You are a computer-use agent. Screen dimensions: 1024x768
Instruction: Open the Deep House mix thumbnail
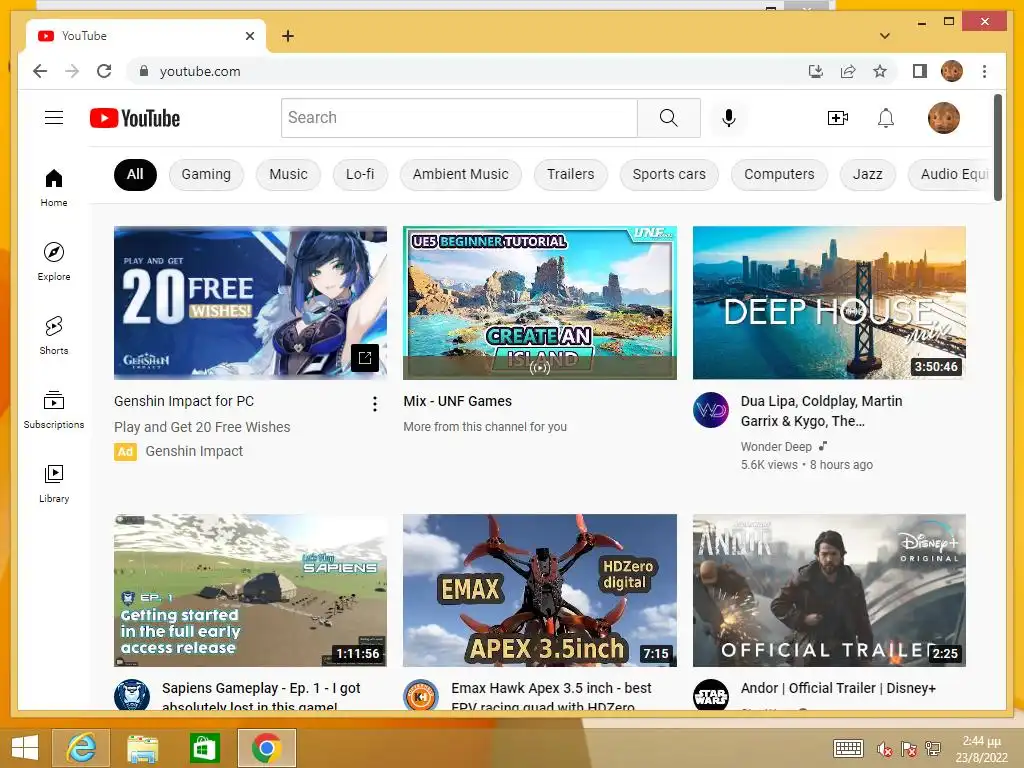pyautogui.click(x=829, y=302)
